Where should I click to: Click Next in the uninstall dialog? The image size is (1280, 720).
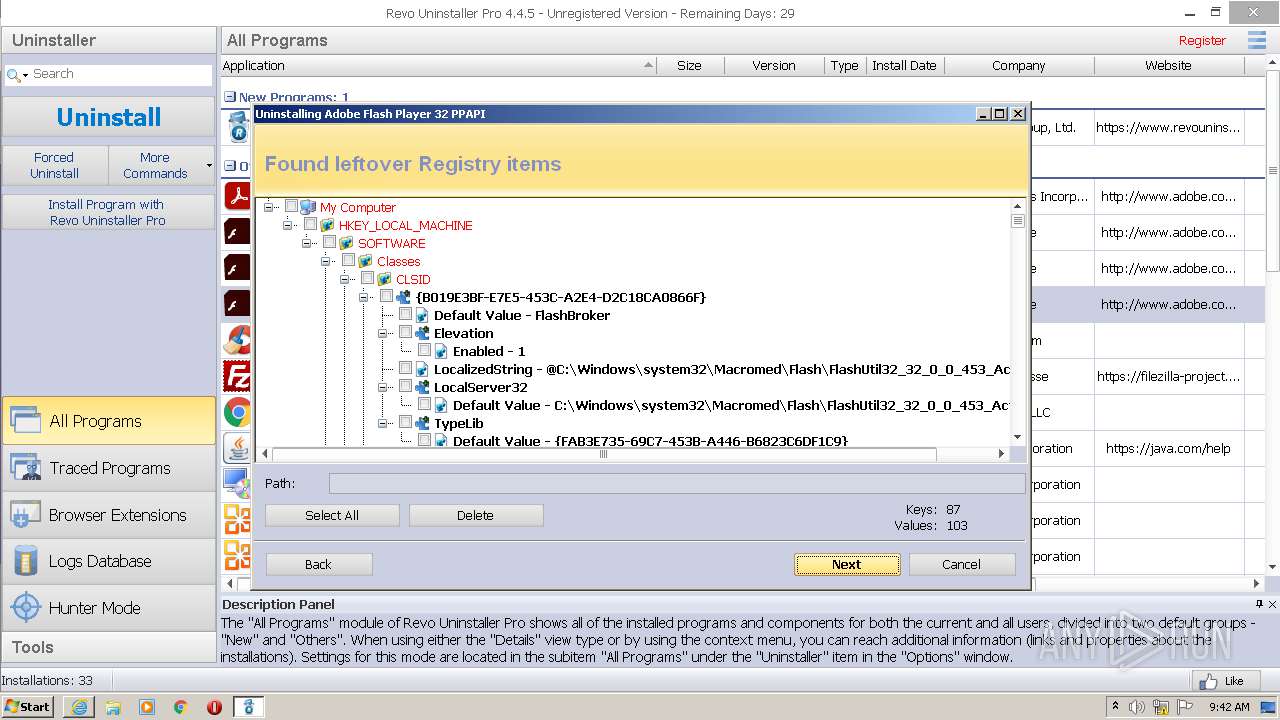[x=847, y=564]
